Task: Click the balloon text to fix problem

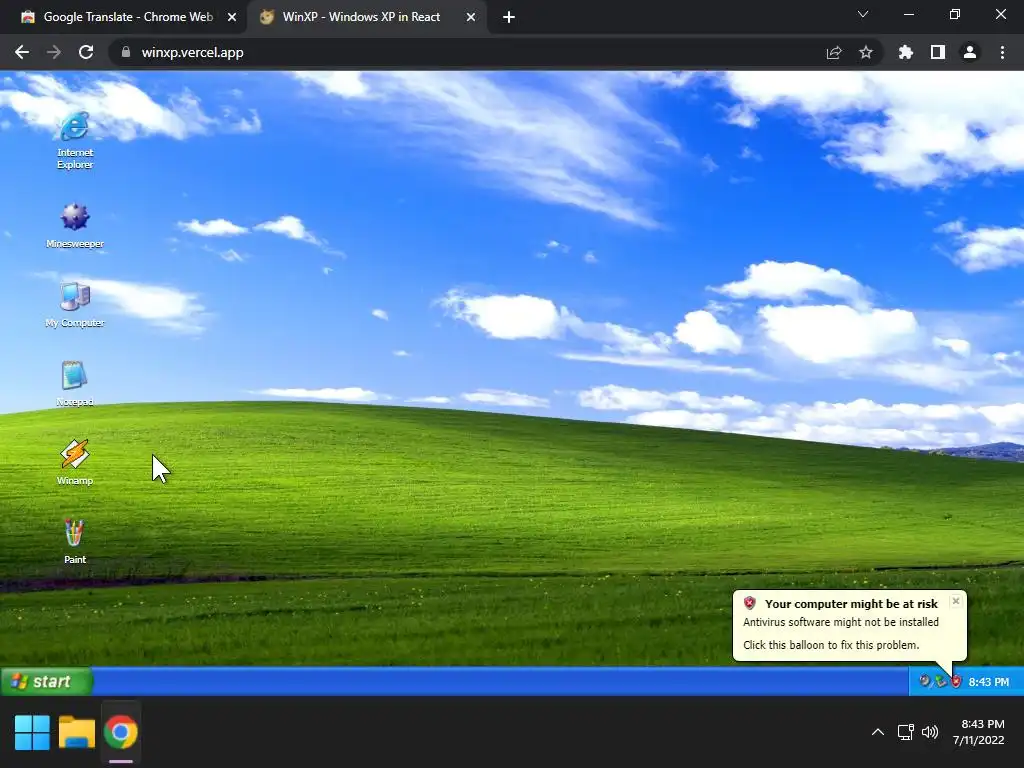Action: (x=831, y=645)
